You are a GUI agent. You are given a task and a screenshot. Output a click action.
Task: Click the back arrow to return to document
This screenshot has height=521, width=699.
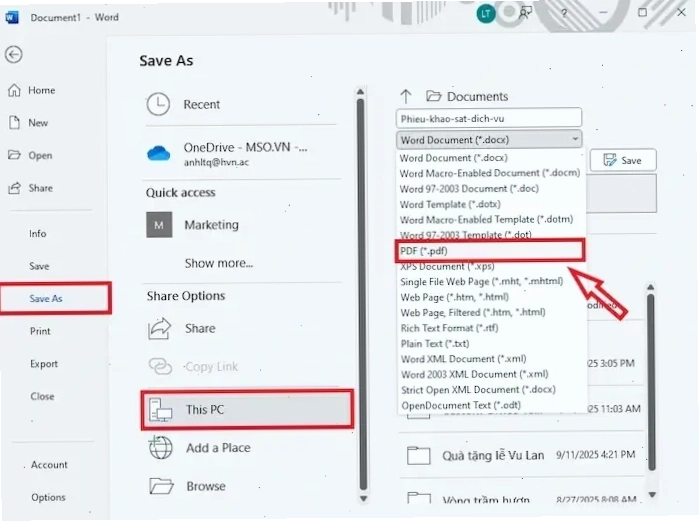pos(14,55)
